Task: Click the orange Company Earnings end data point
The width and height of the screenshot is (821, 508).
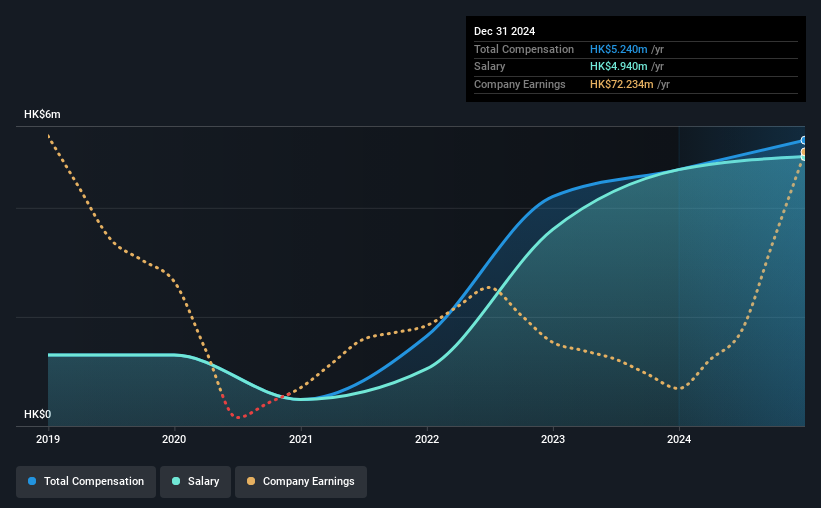Action: (804, 152)
